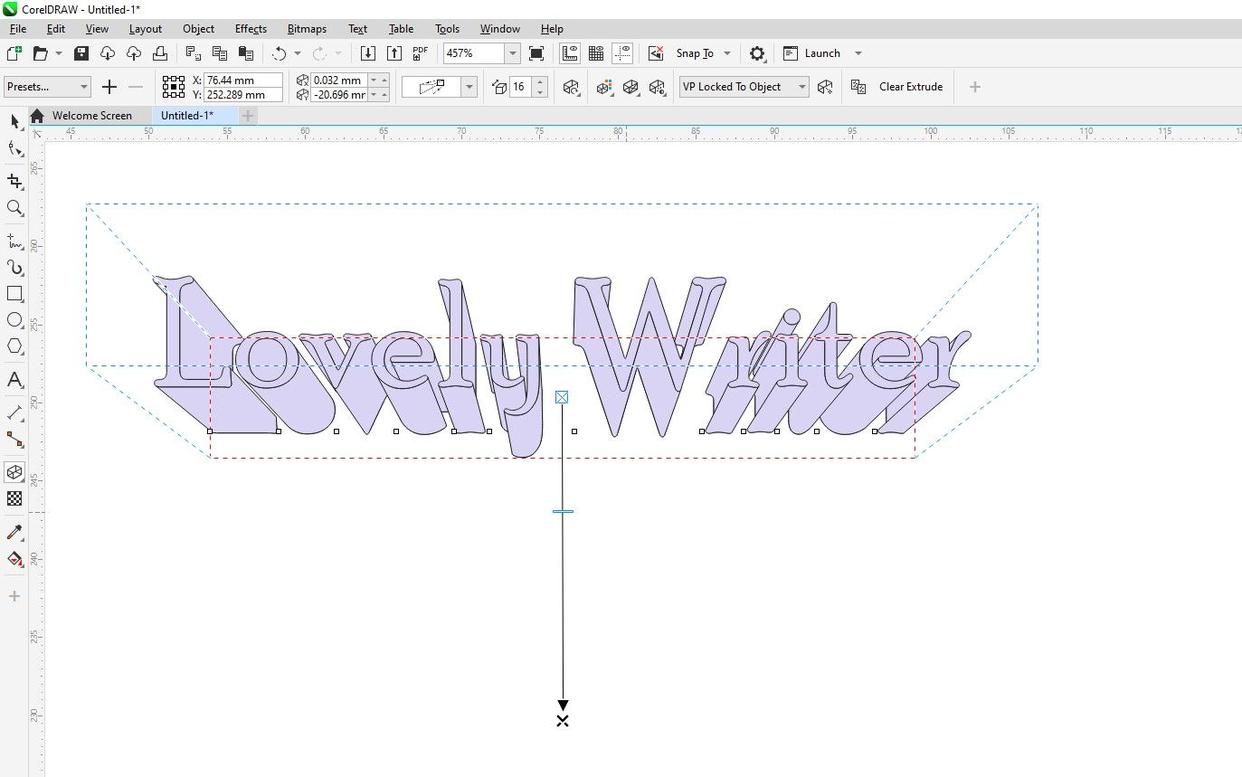Image resolution: width=1242 pixels, height=777 pixels.
Task: Select the Crop tool
Action: [14, 181]
